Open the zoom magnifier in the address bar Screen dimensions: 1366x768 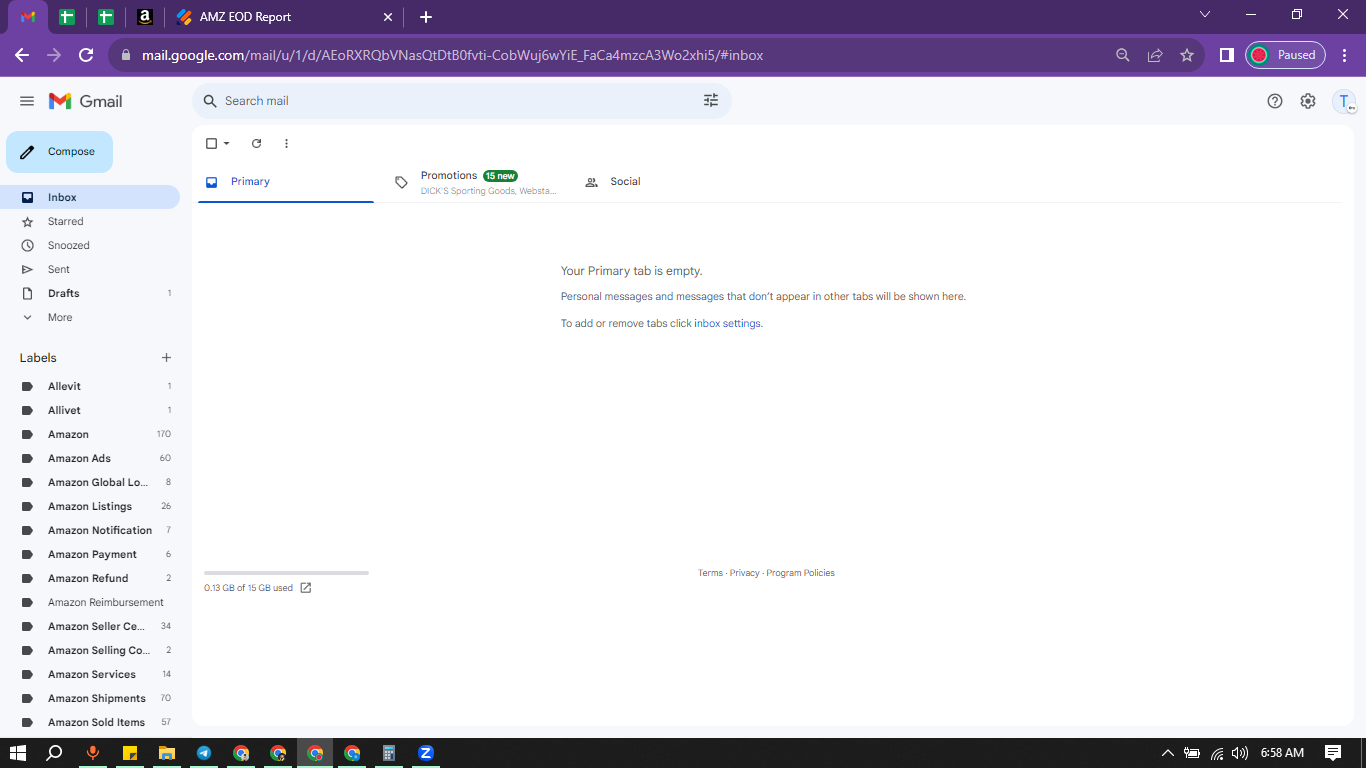[x=1123, y=56]
